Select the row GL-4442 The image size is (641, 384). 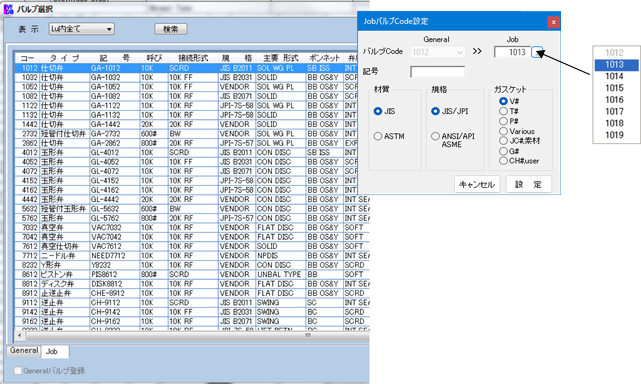pos(192,199)
